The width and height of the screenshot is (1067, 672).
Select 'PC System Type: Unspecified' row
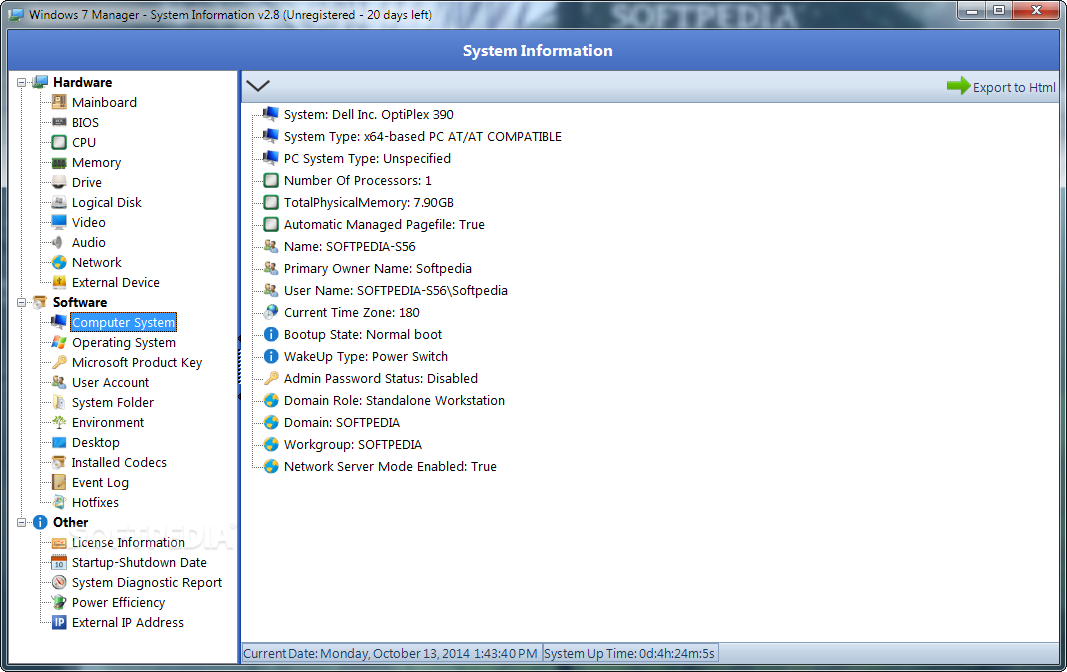[x=367, y=158]
